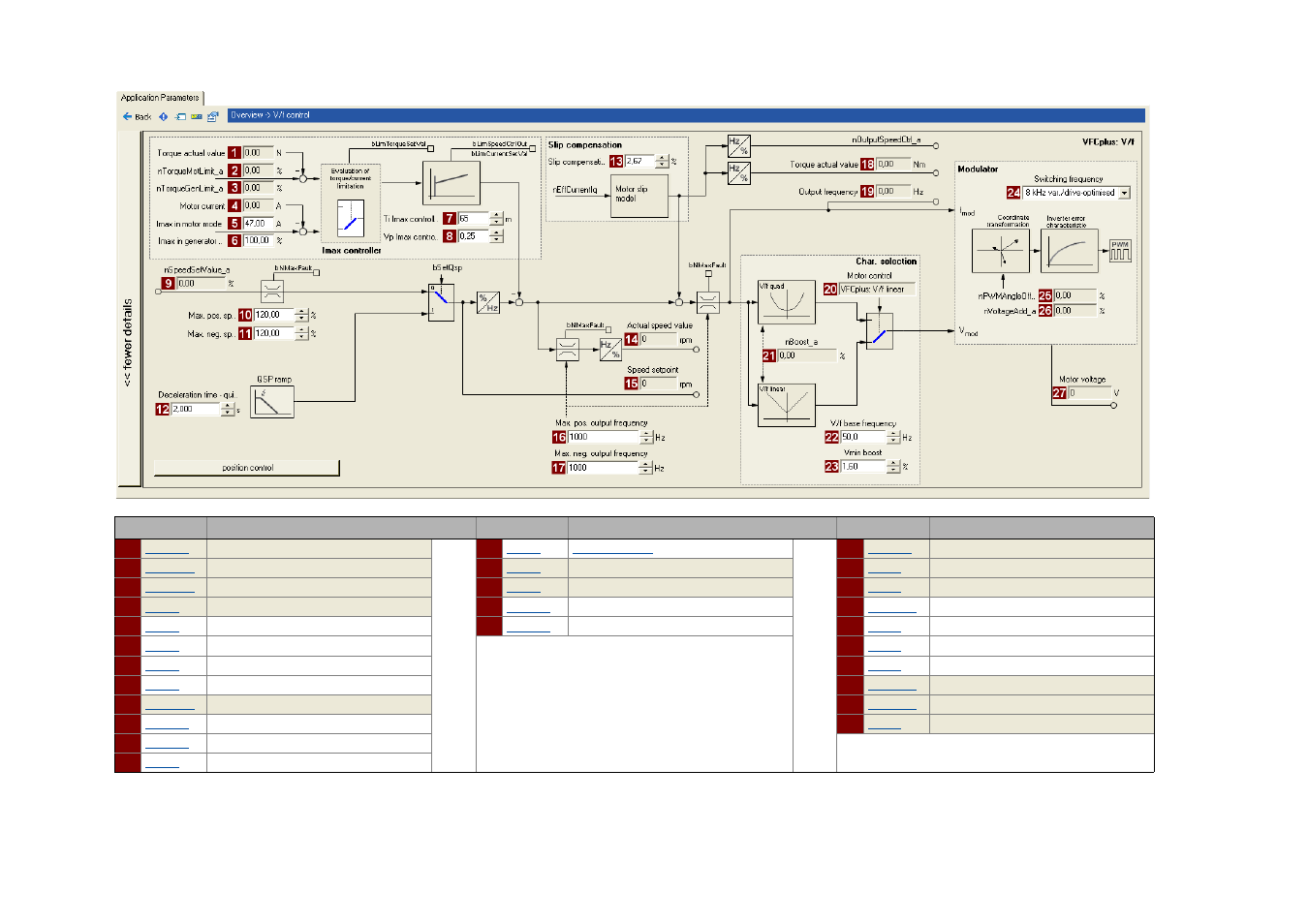Click the Ti Imax controller input field

click(474, 219)
